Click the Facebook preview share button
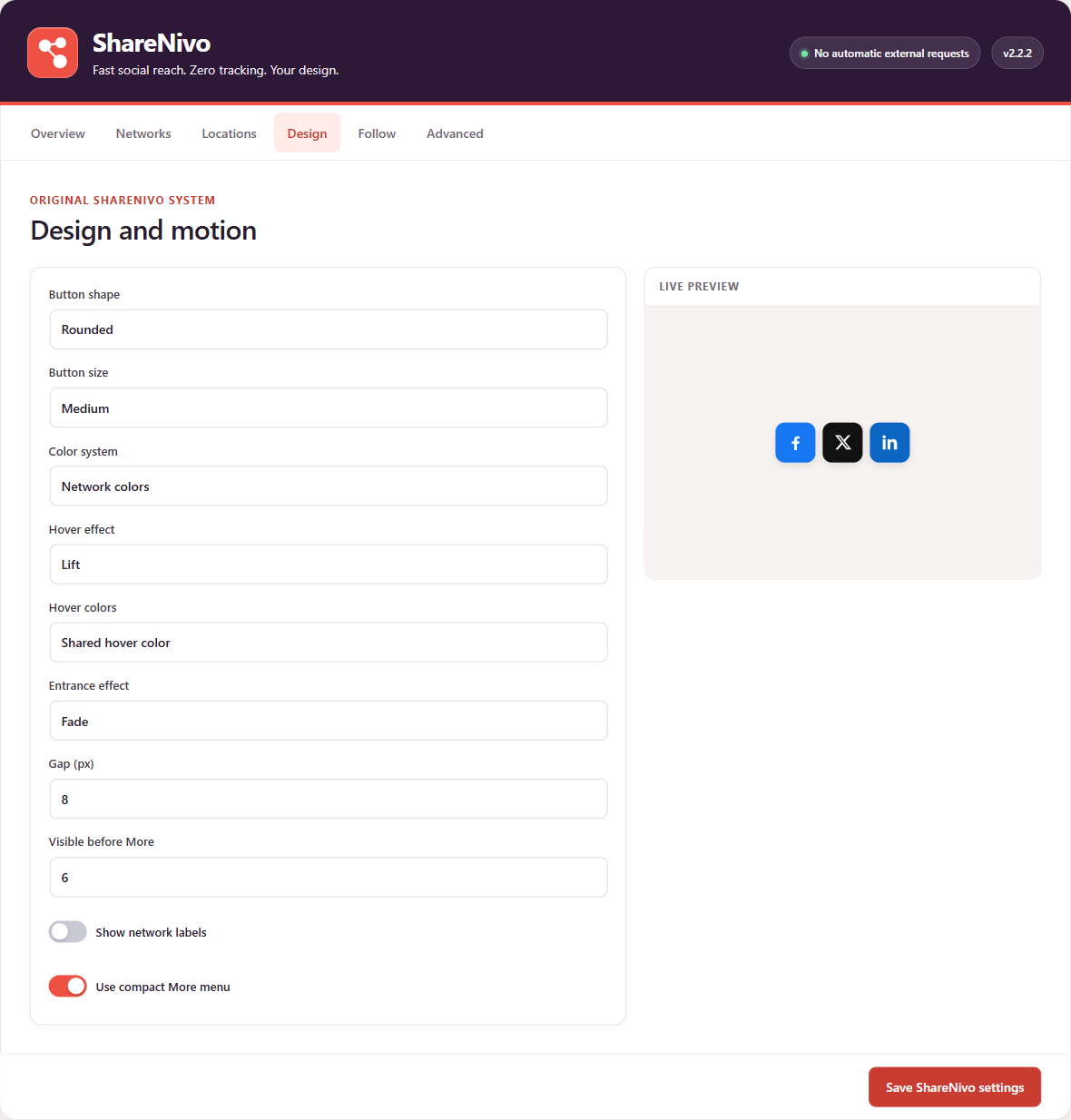Screen dimensions: 1071x1120 point(795,443)
